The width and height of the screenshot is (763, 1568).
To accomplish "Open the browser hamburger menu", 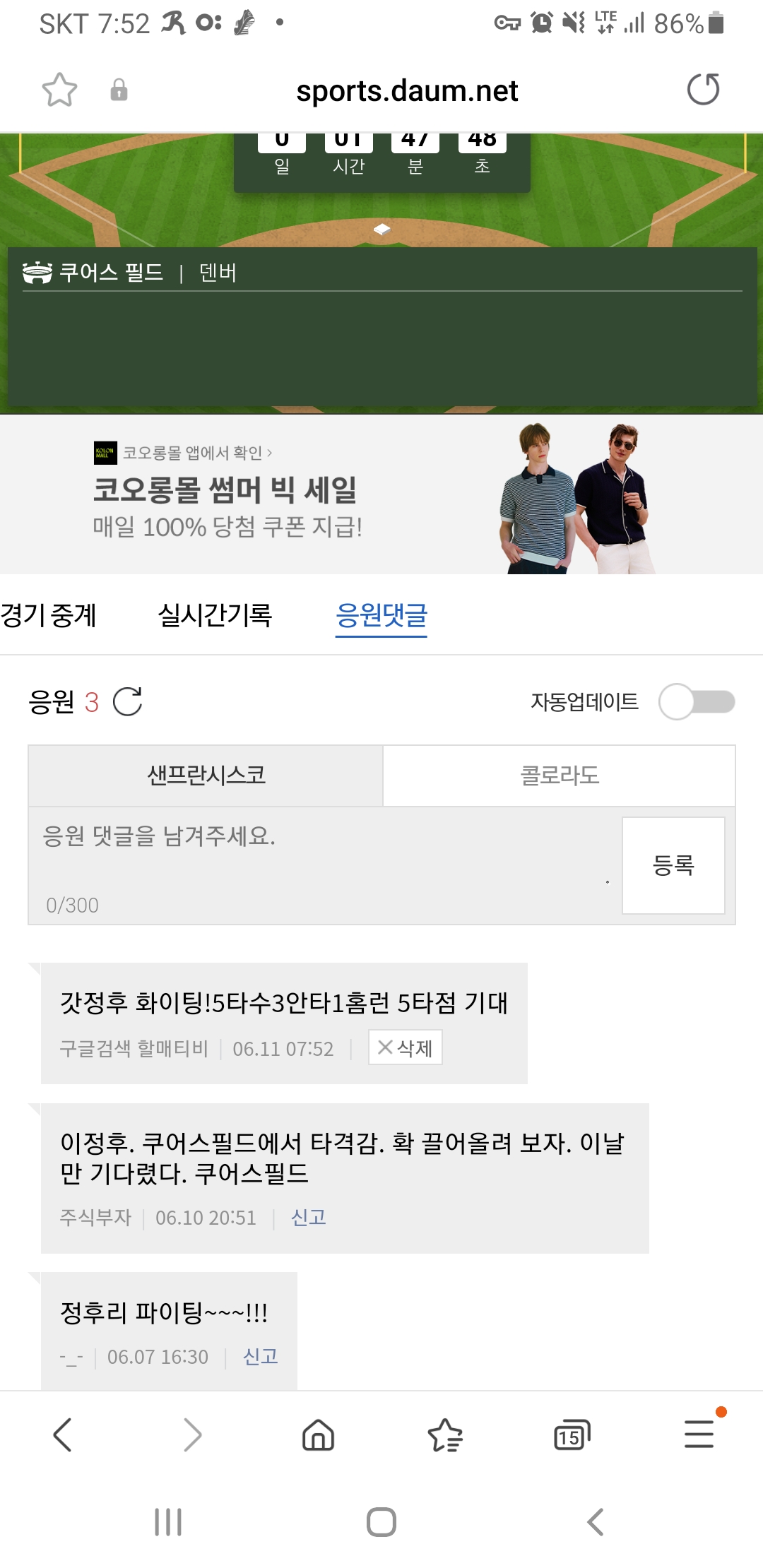I will click(699, 1435).
